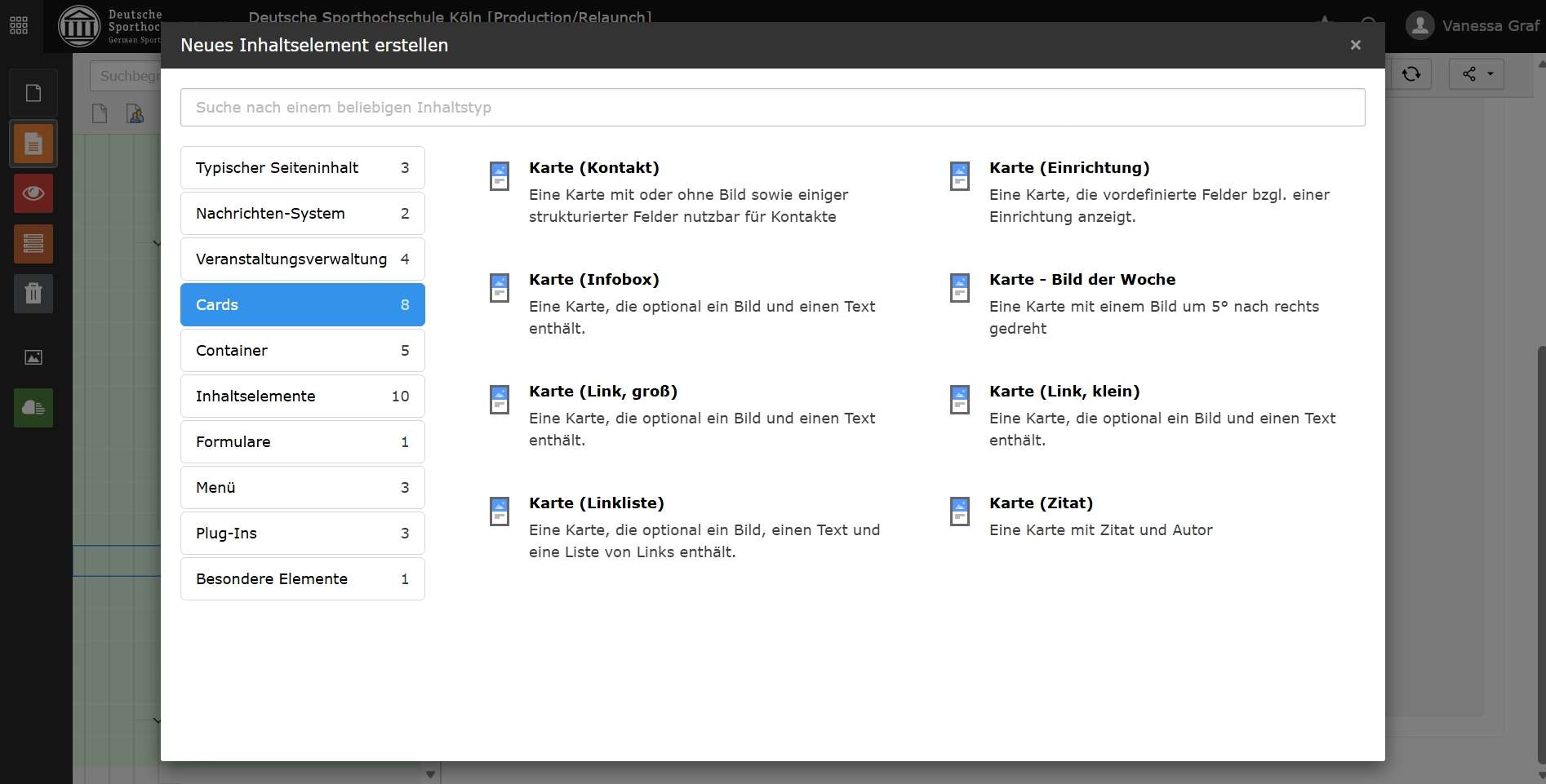The image size is (1546, 784).
Task: Click the Karte (Einrichtung) element icon
Action: (959, 175)
